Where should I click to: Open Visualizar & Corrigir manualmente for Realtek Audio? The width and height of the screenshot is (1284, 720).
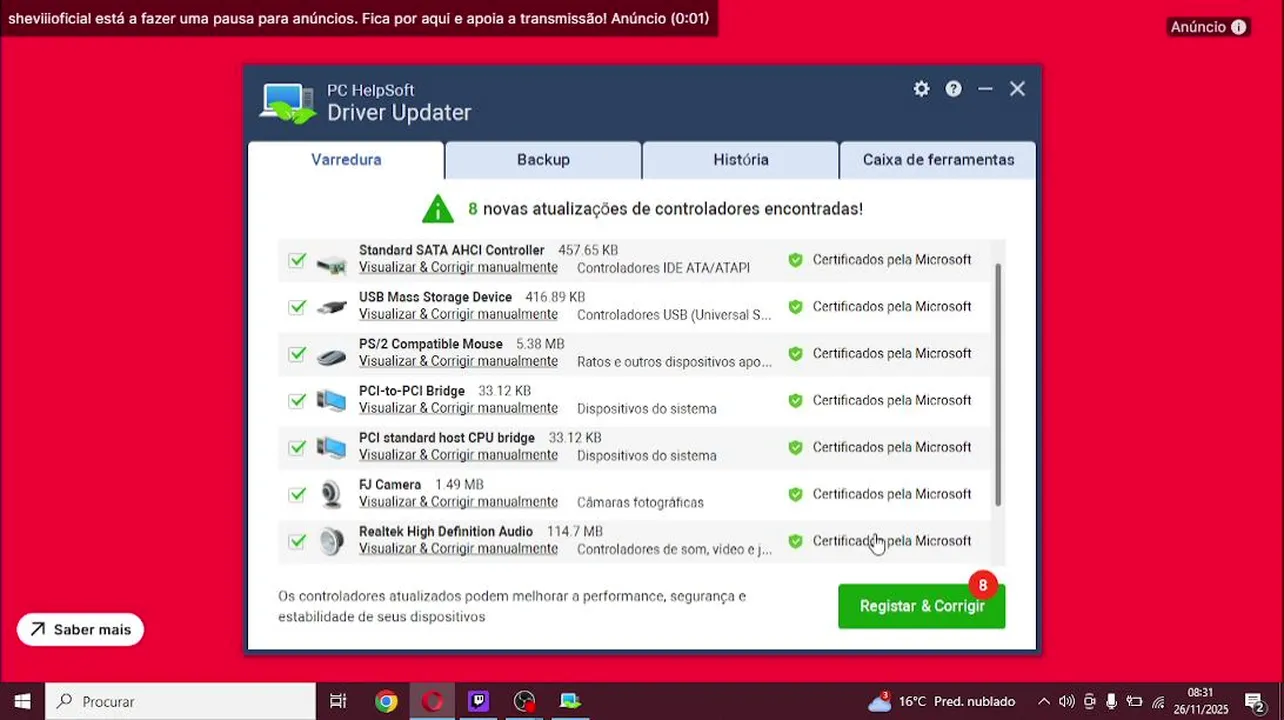coord(458,549)
